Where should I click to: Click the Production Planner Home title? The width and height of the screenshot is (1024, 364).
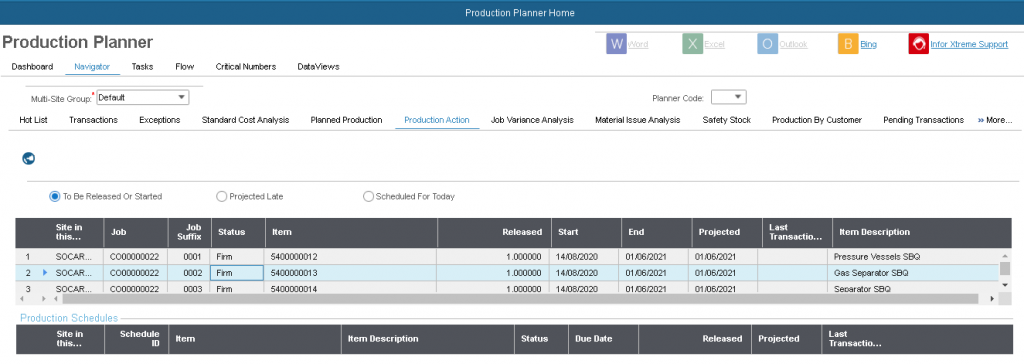tap(520, 12)
